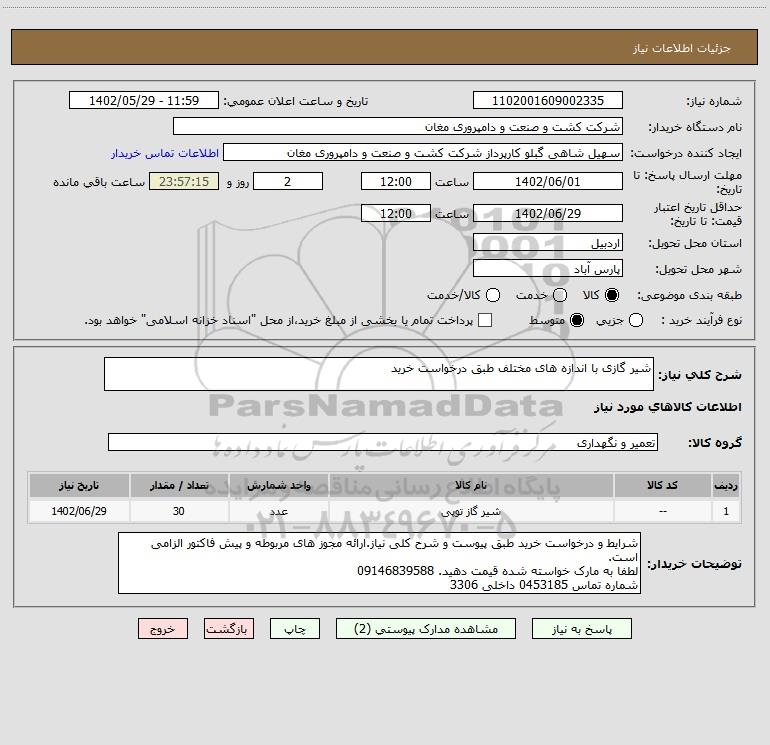This screenshot has height=745, width=770.
Task: Click the row number cell 1
Action: (x=726, y=511)
